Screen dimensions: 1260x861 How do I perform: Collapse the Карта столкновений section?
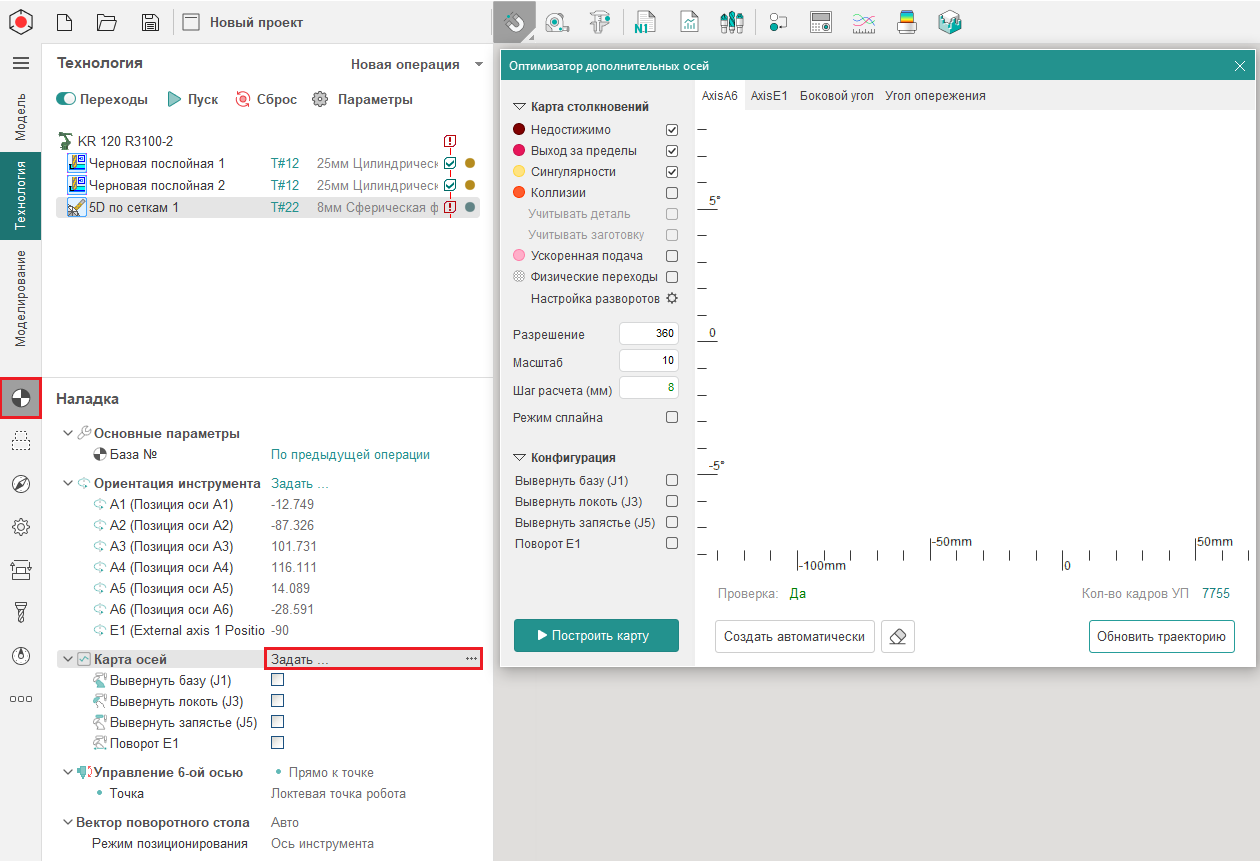pyautogui.click(x=519, y=106)
